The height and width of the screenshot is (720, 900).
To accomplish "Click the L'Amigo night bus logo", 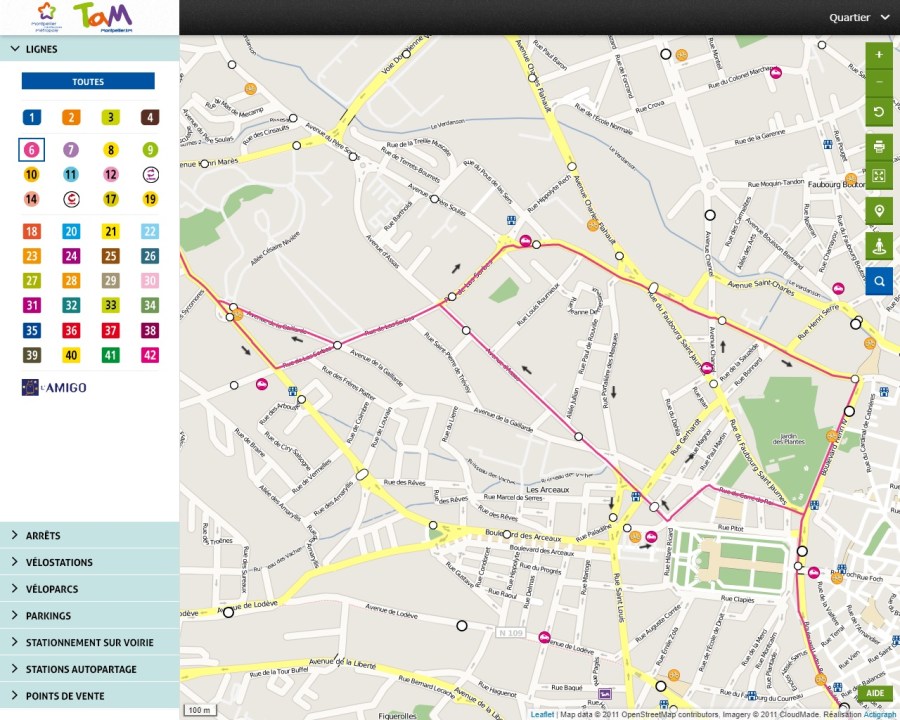I will (x=54, y=387).
